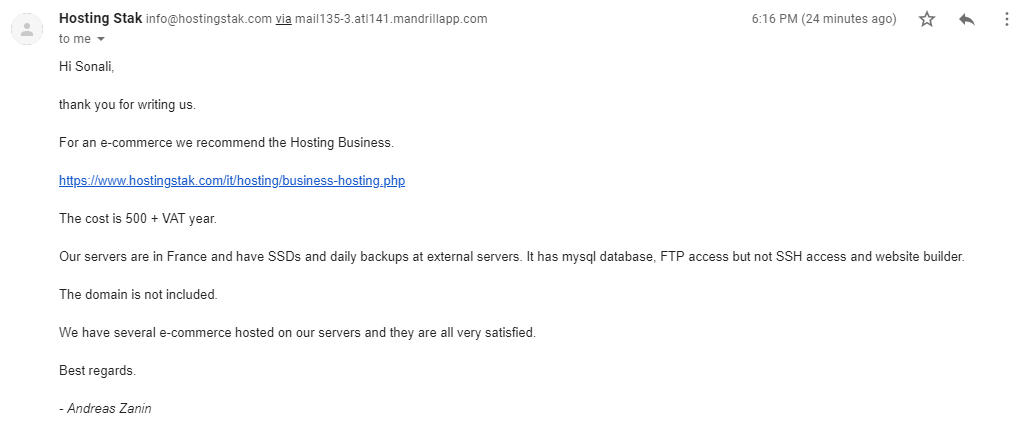This screenshot has width=1031, height=429.
Task: Click the 'thank you for writing us.' line
Action: click(x=128, y=105)
